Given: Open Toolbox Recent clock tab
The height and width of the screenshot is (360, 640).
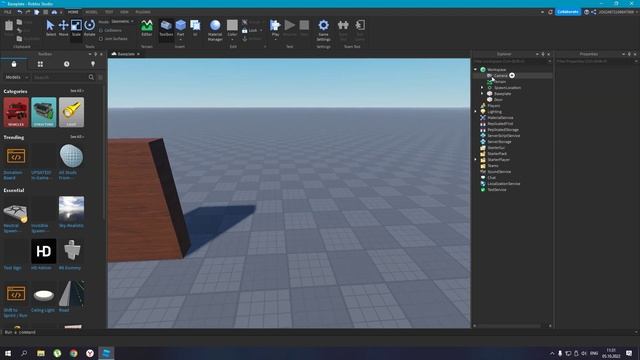Looking at the screenshot, I should click(67, 64).
